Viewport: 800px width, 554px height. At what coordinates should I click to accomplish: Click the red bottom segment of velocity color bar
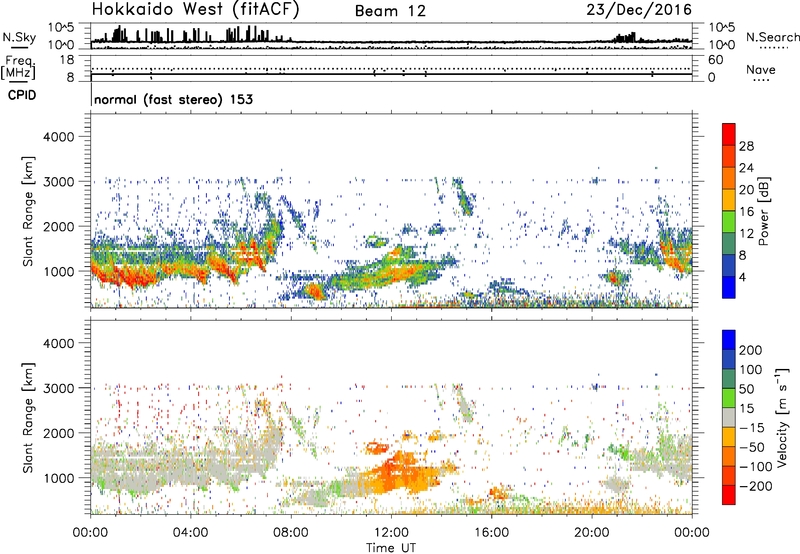[729, 495]
